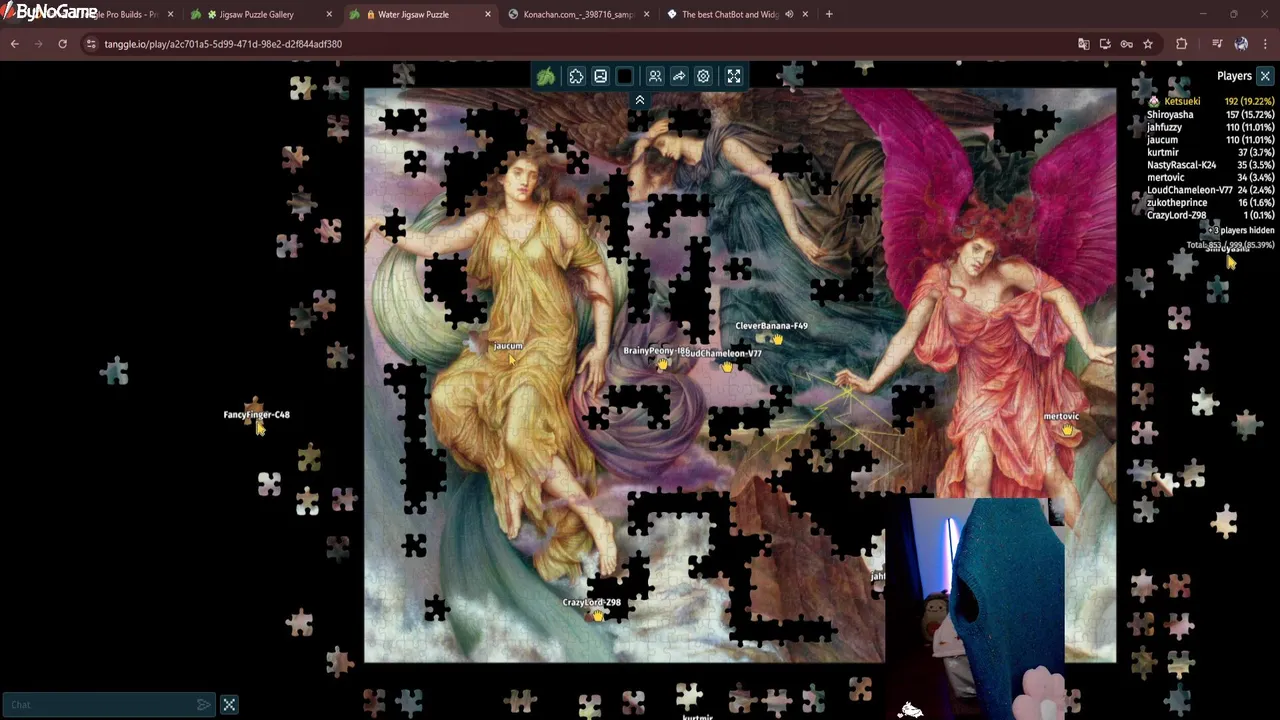
Task: Bookmark this page with the star icon
Action: [1148, 44]
